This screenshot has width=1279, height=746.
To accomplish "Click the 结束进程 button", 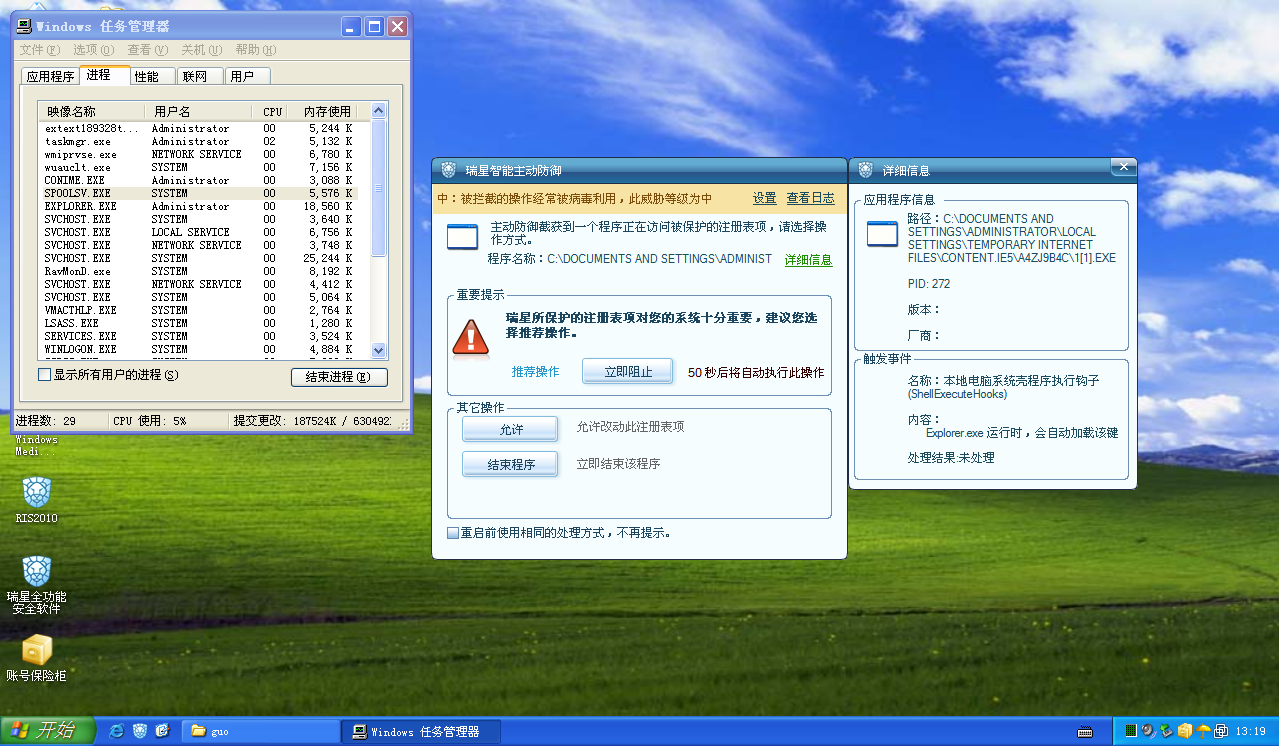I will (x=339, y=377).
